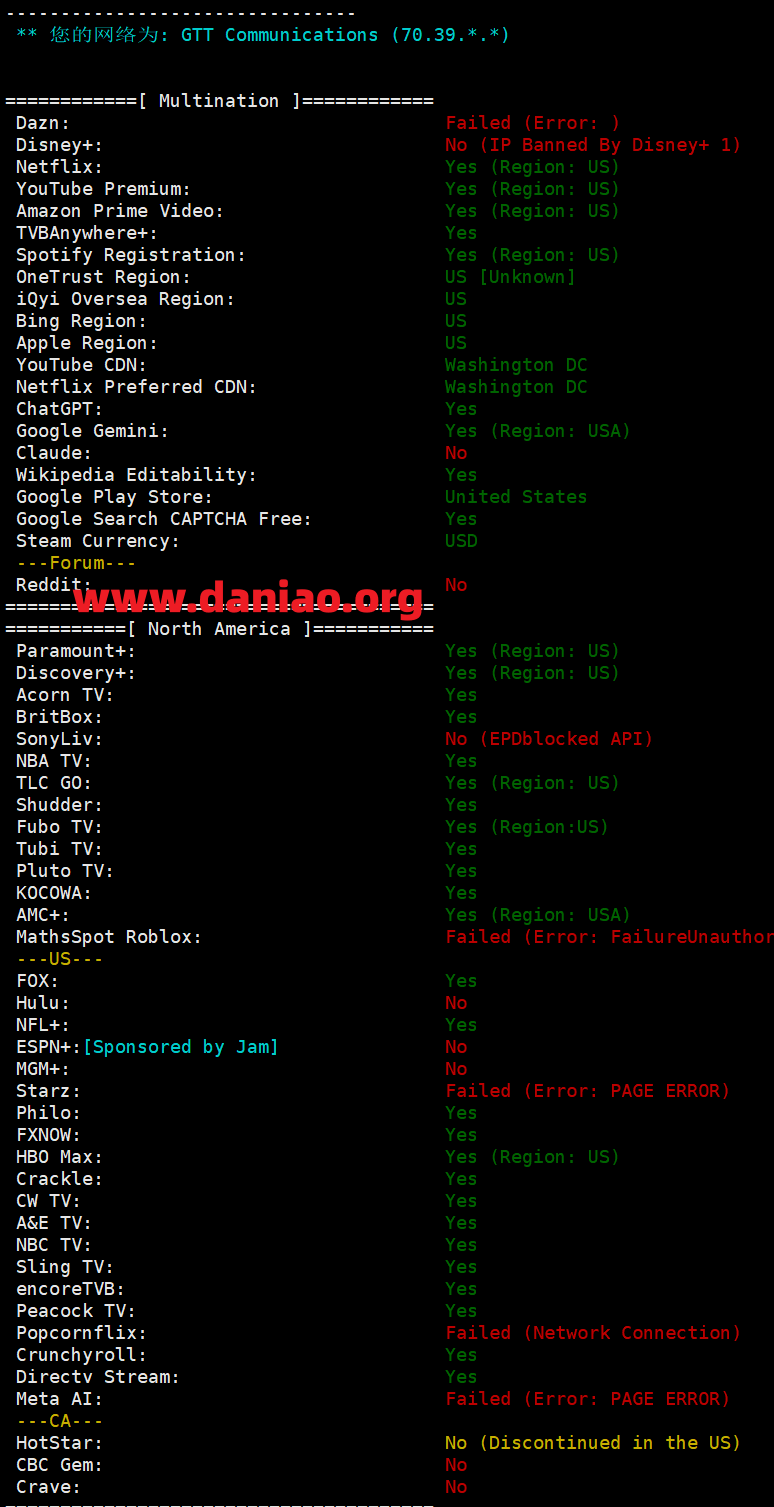Click the CW TV label
This screenshot has height=1507, width=774.
click(x=48, y=1201)
